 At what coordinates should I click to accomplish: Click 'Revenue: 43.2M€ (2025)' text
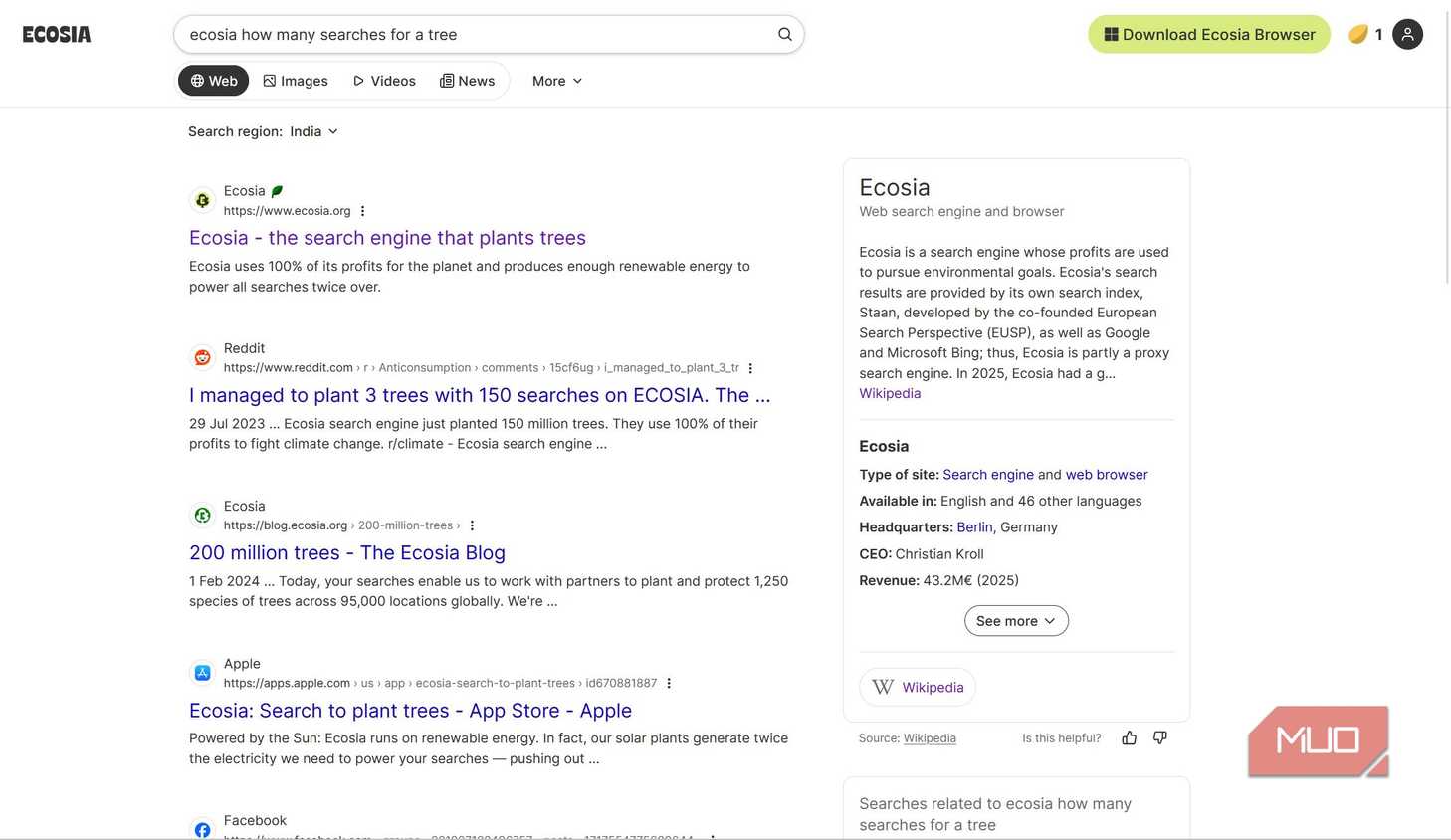click(938, 580)
